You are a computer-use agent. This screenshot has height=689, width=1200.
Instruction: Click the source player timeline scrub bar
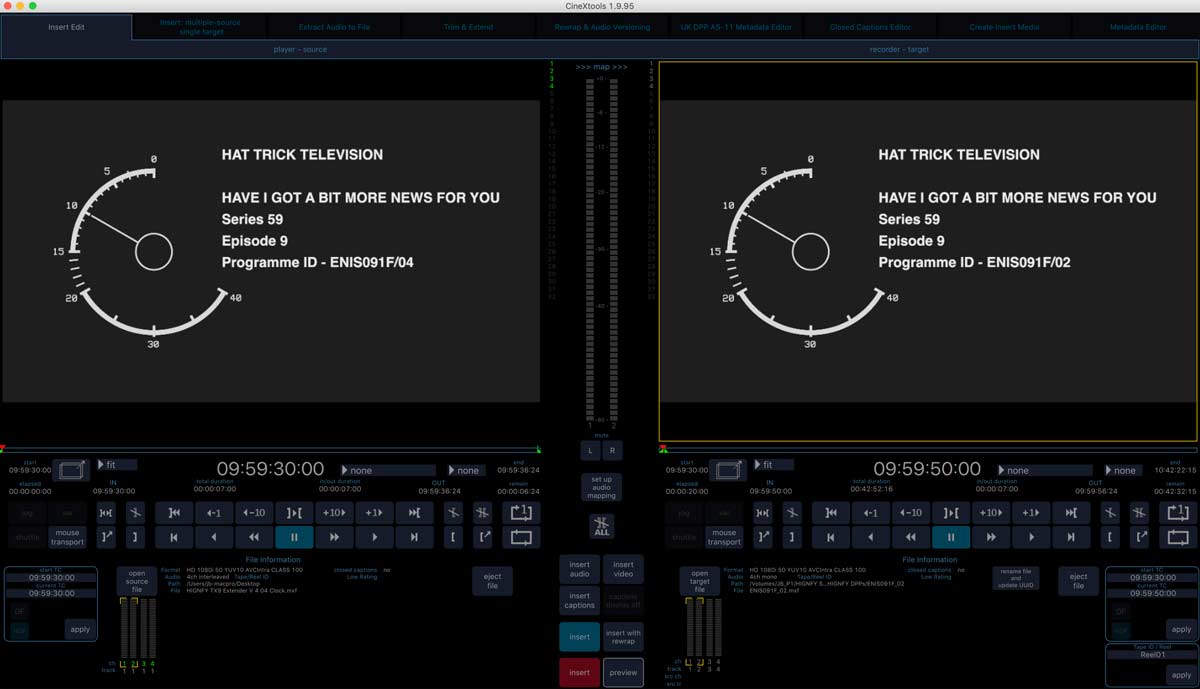tap(270, 450)
